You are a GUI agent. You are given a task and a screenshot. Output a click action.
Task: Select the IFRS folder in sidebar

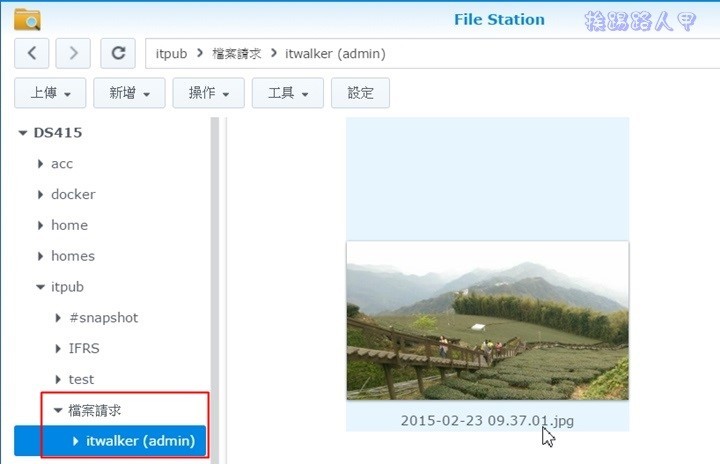[x=83, y=349]
